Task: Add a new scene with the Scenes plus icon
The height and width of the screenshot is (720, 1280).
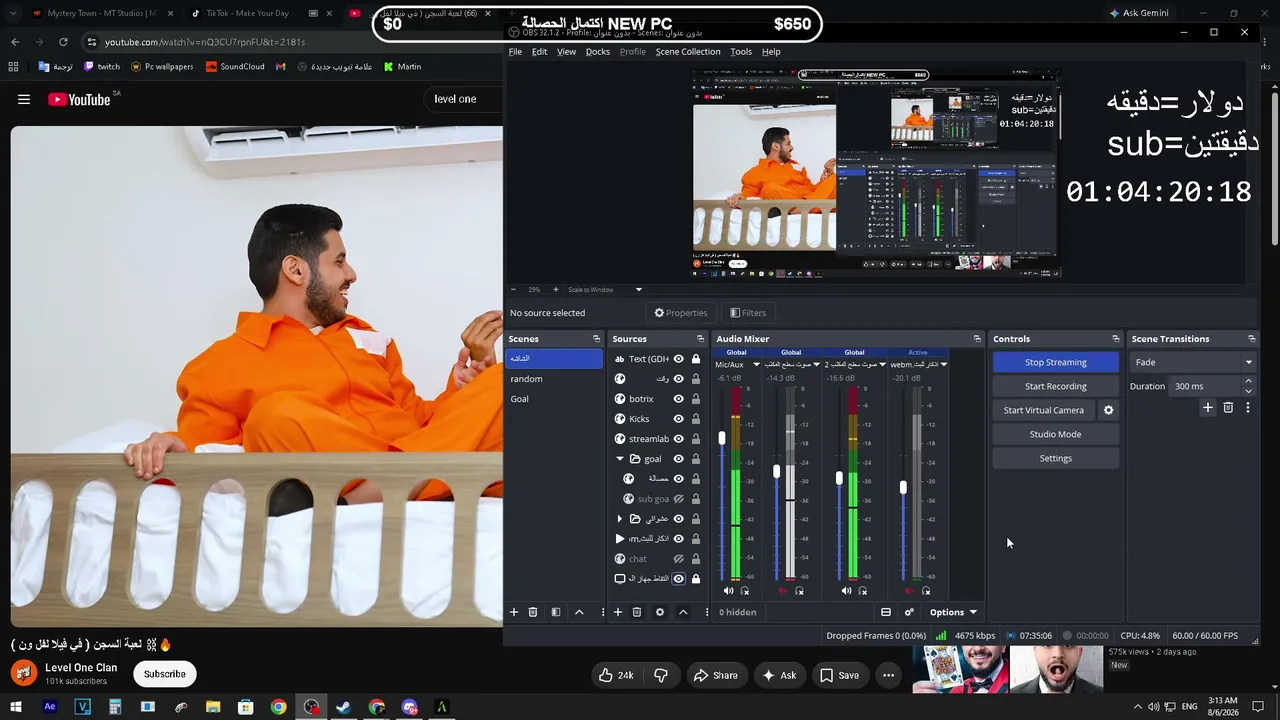Action: (514, 612)
